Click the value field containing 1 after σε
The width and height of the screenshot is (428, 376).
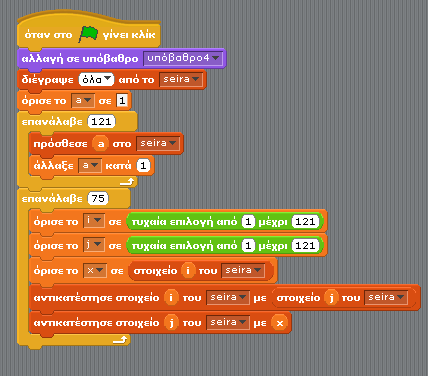(122, 101)
